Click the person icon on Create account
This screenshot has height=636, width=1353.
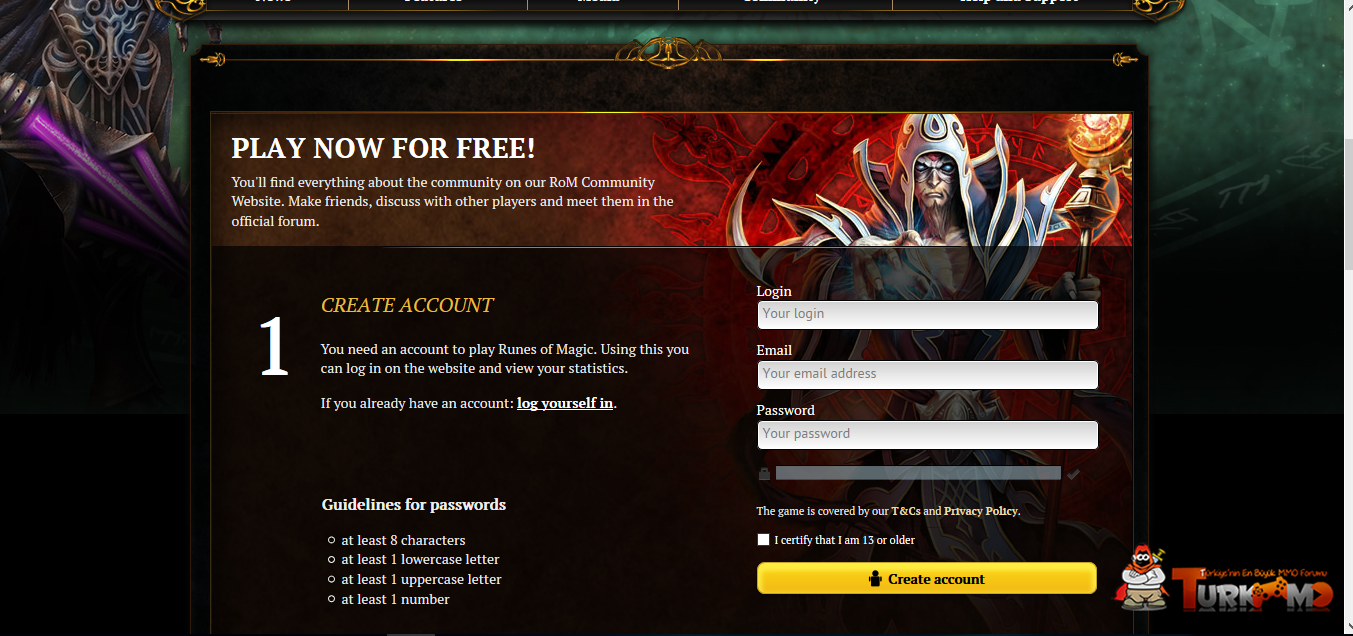tap(876, 578)
